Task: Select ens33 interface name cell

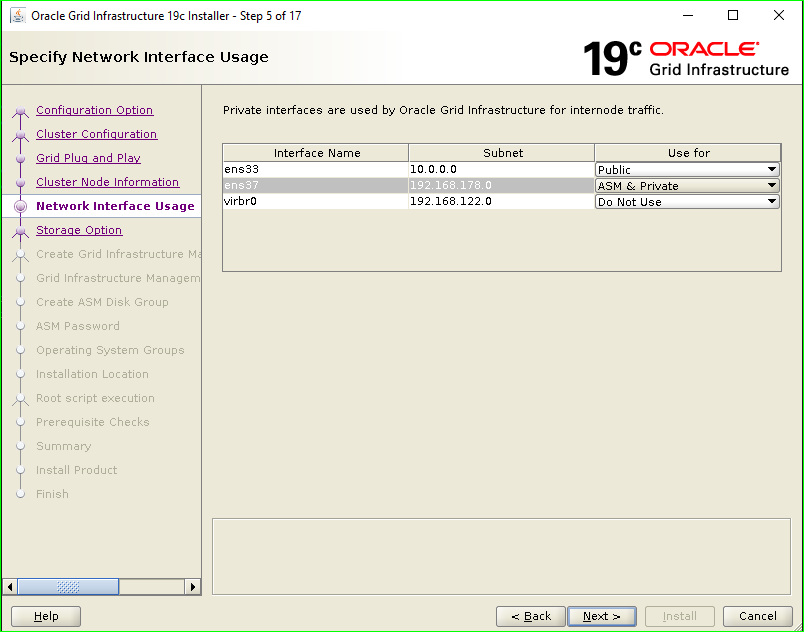Action: (x=315, y=169)
